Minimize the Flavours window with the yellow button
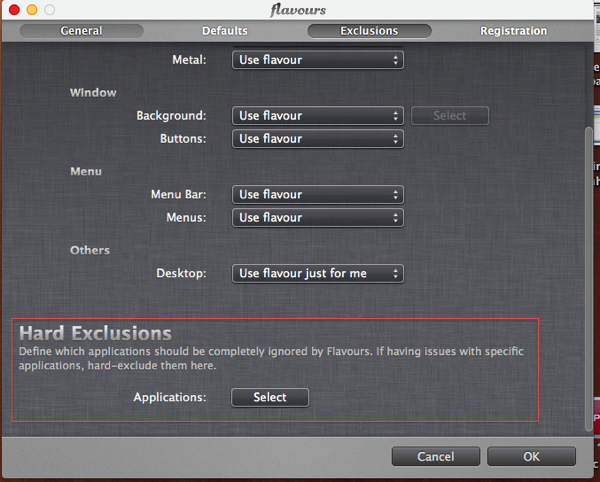The image size is (600, 482). click(x=32, y=10)
